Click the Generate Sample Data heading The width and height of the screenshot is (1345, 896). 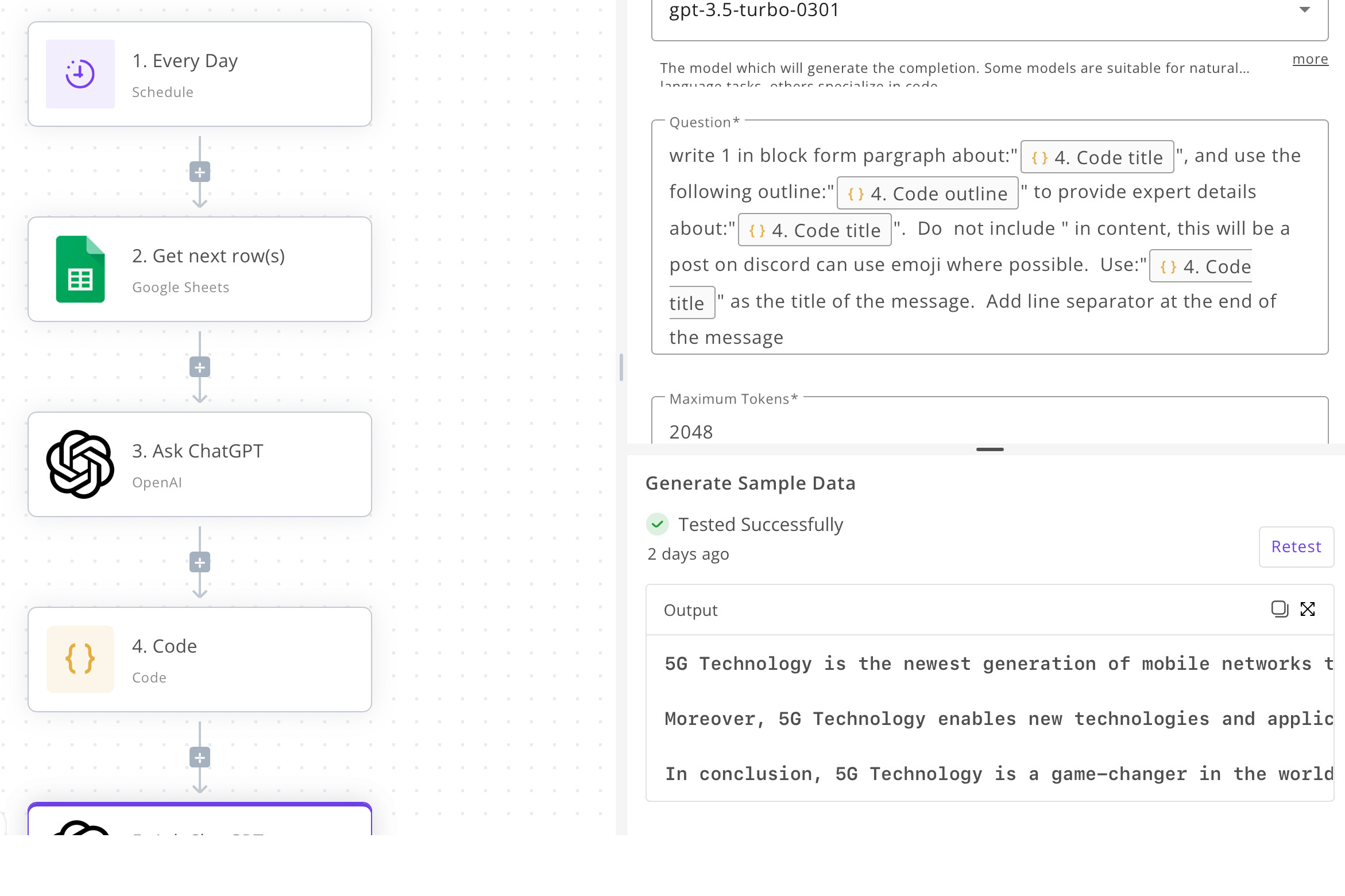click(751, 483)
